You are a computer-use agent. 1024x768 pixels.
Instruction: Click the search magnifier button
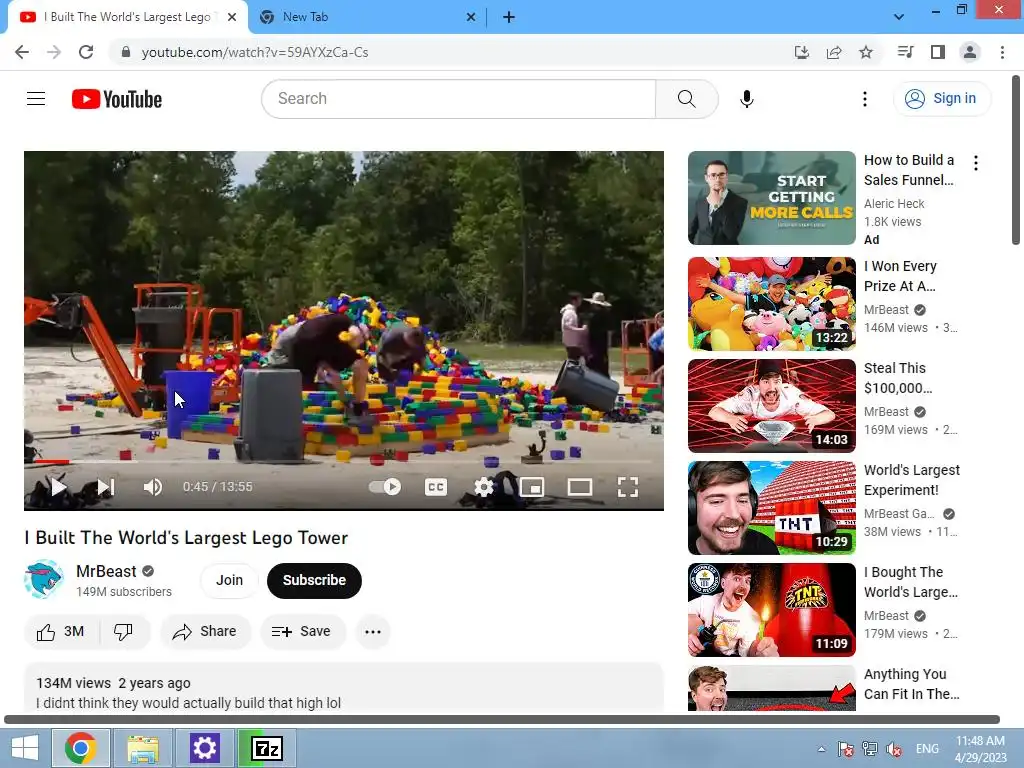[x=686, y=99]
